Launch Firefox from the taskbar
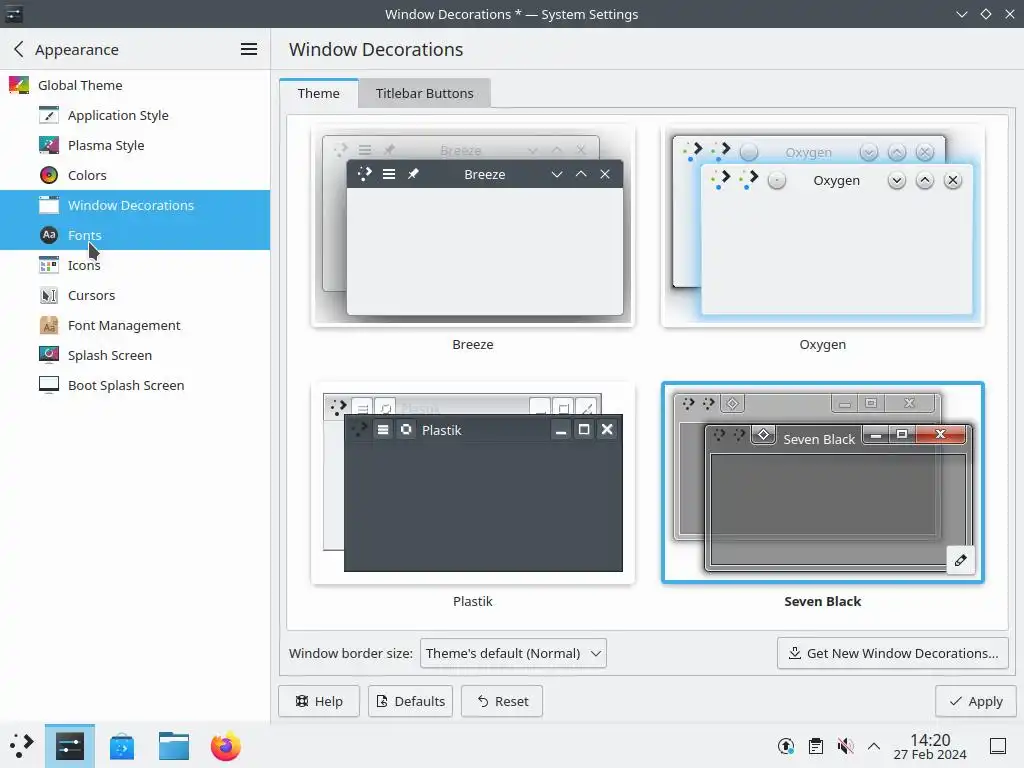The height and width of the screenshot is (768, 1024). [x=226, y=746]
